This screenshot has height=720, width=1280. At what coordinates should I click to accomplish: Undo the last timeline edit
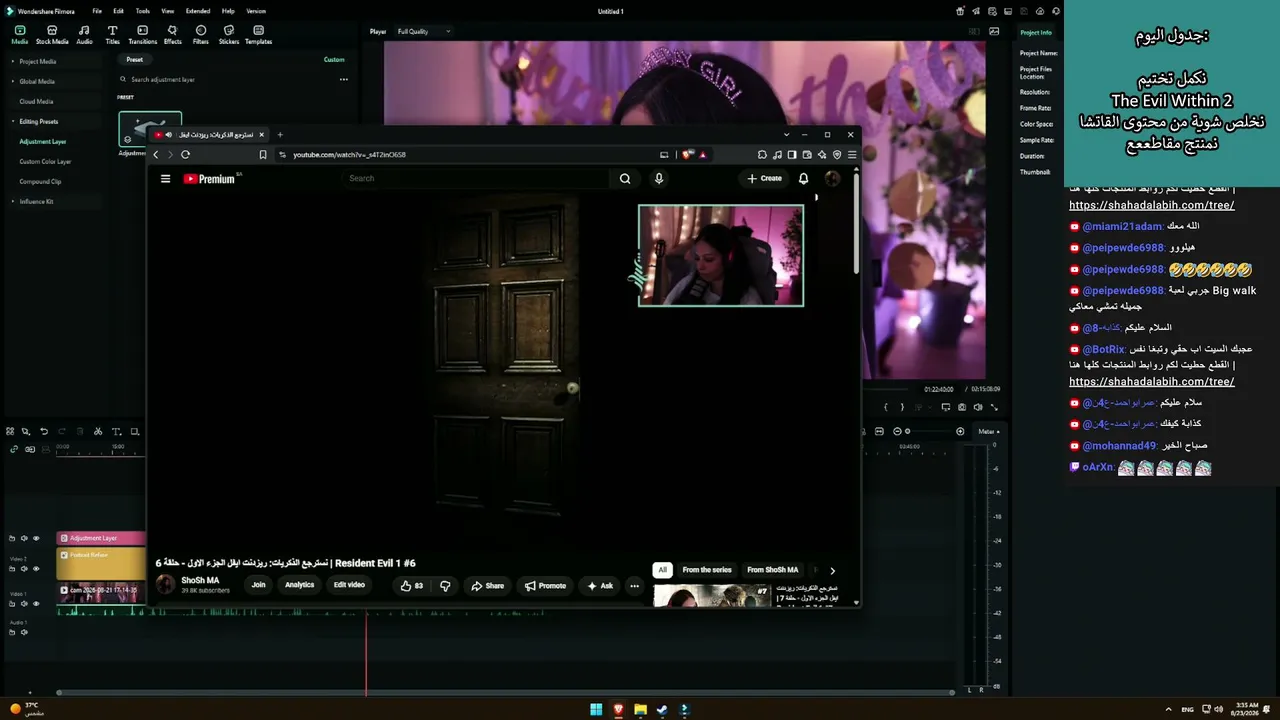[44, 432]
